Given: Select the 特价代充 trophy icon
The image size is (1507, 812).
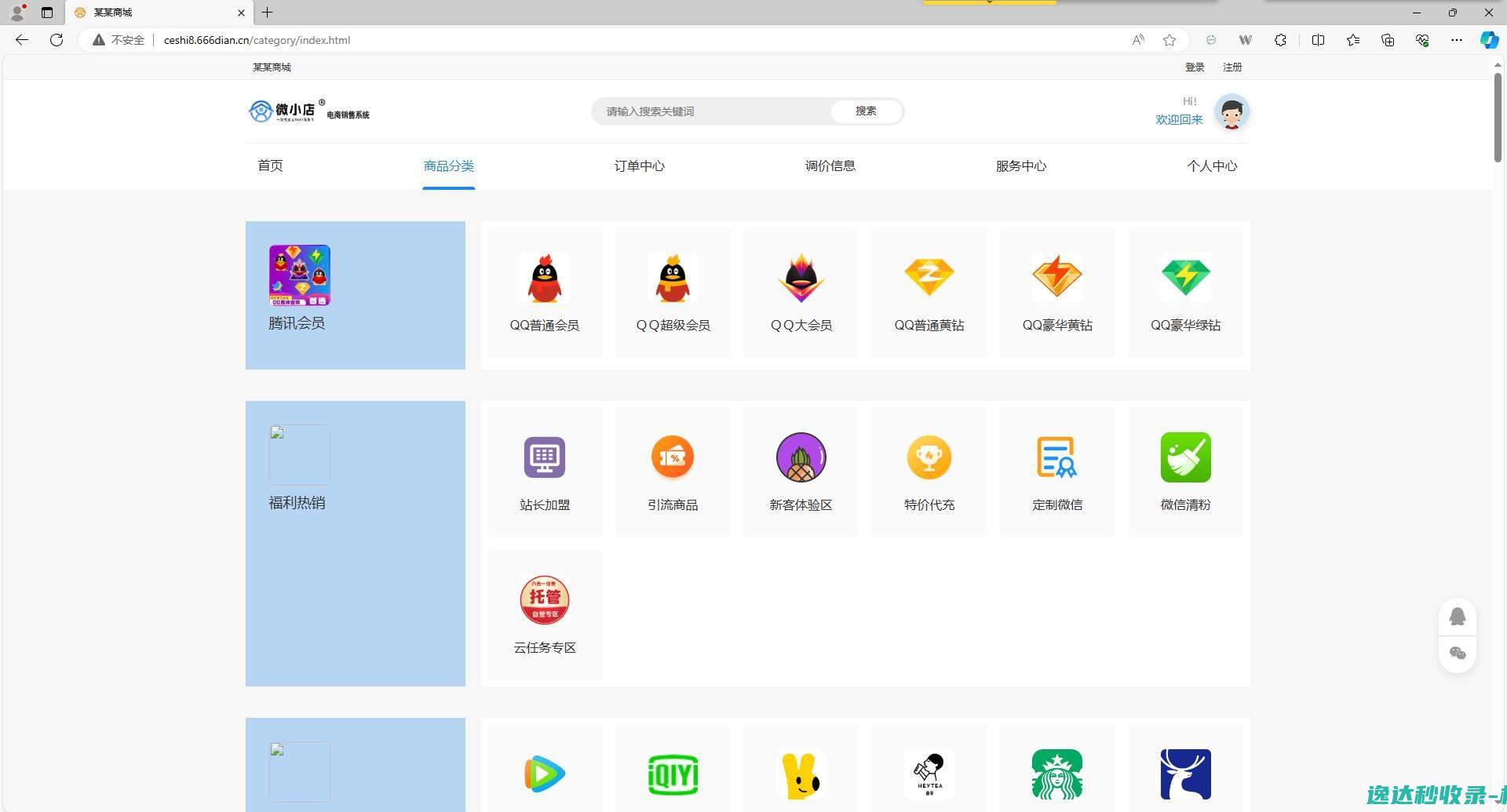Looking at the screenshot, I should (x=929, y=457).
